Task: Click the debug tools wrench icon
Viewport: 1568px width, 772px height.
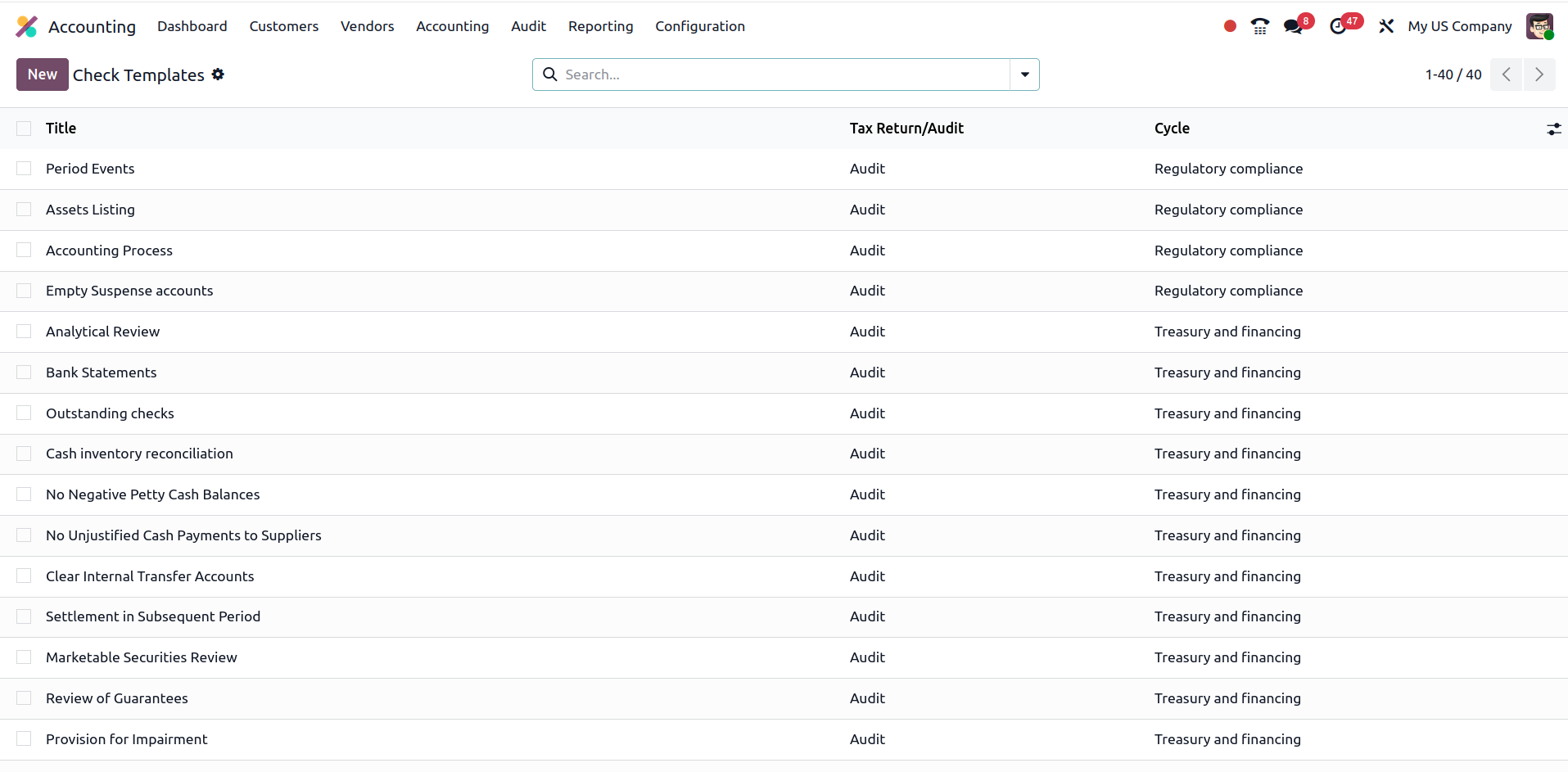Action: pyautogui.click(x=1386, y=26)
